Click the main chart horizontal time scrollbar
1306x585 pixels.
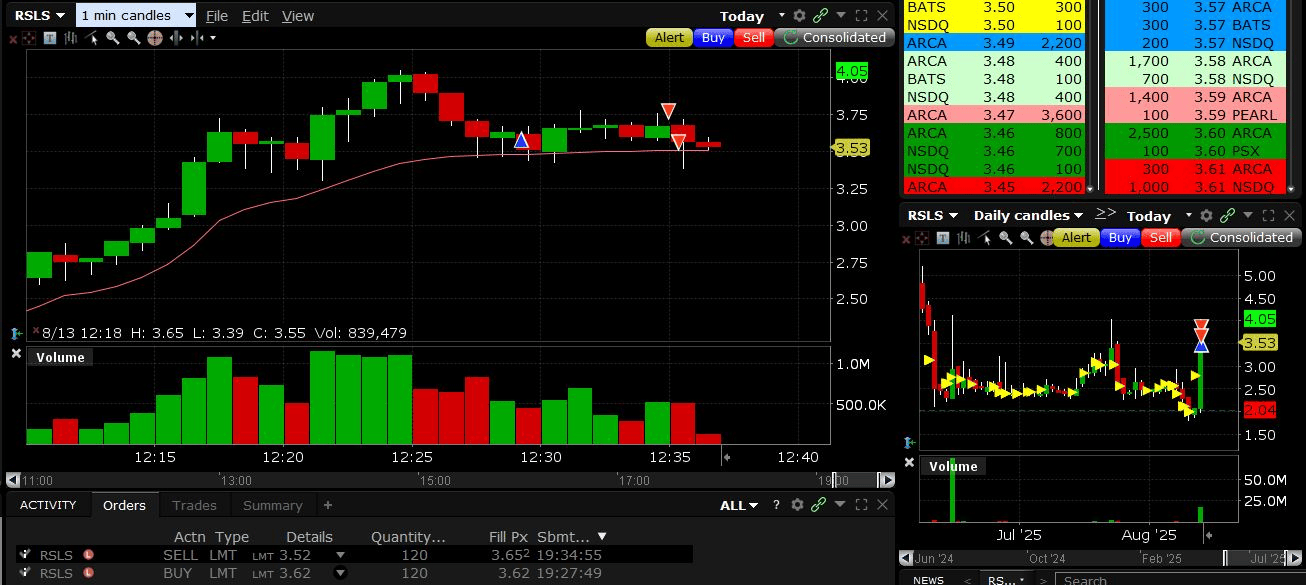(450, 480)
